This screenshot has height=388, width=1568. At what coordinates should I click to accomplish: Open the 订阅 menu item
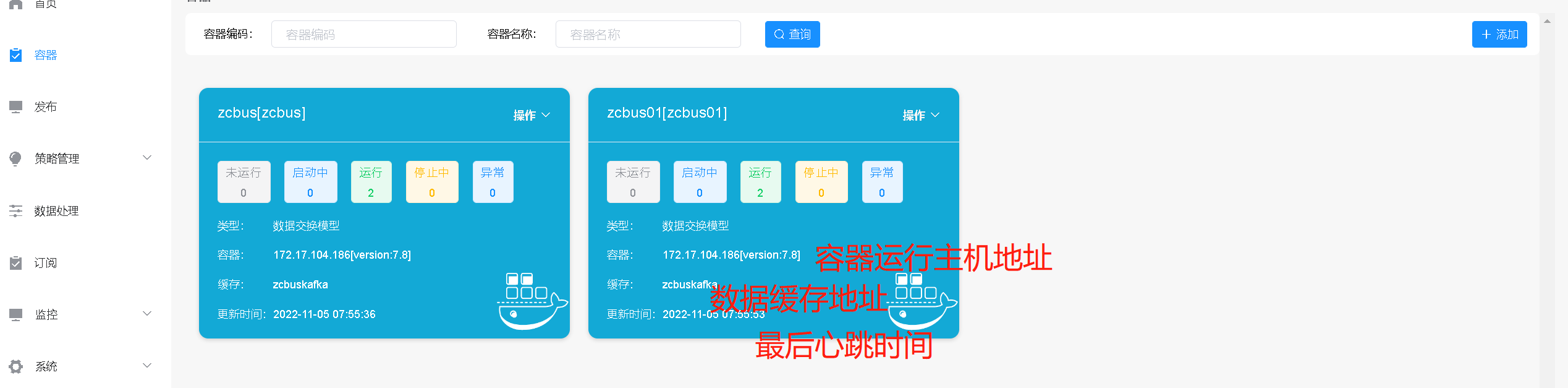[x=46, y=263]
